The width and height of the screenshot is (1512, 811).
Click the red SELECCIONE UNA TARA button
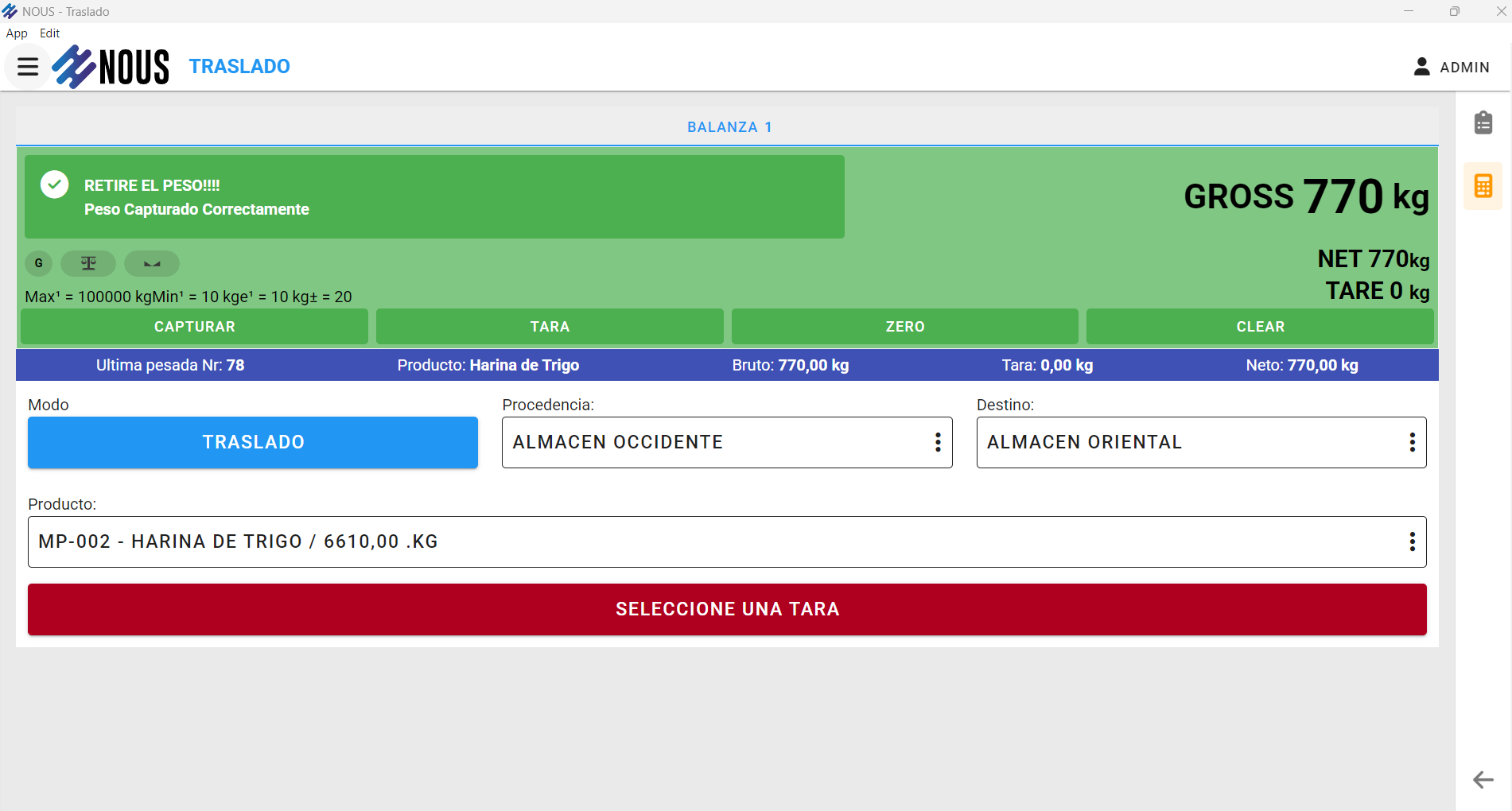click(727, 609)
